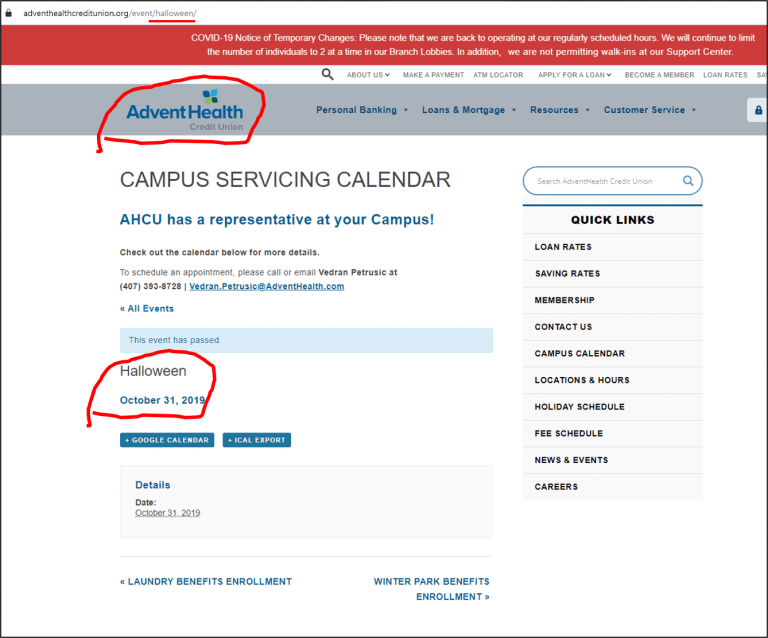Add event via Google Calendar button
Screen dimensions: 768x638
point(167,440)
